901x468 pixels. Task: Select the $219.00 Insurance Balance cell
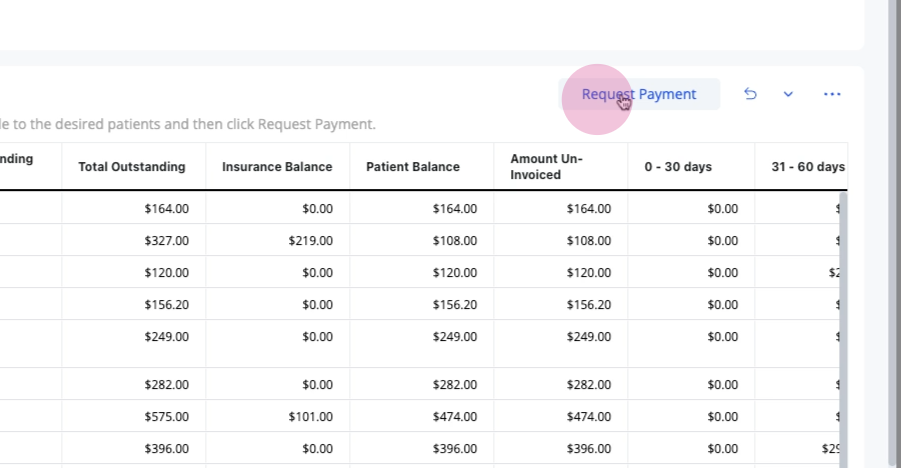point(278,240)
